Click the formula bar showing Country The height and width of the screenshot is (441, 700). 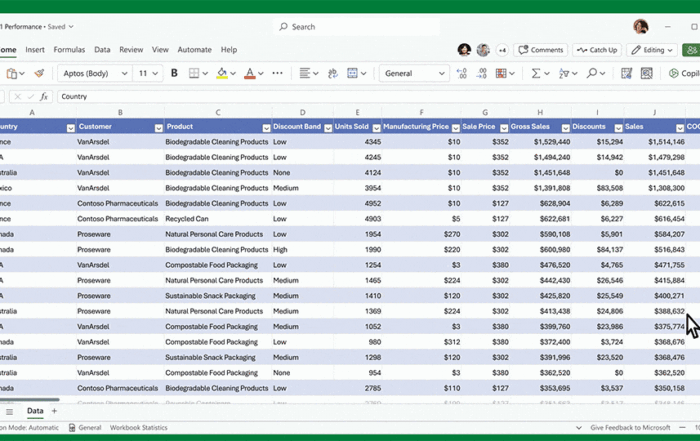[378, 96]
